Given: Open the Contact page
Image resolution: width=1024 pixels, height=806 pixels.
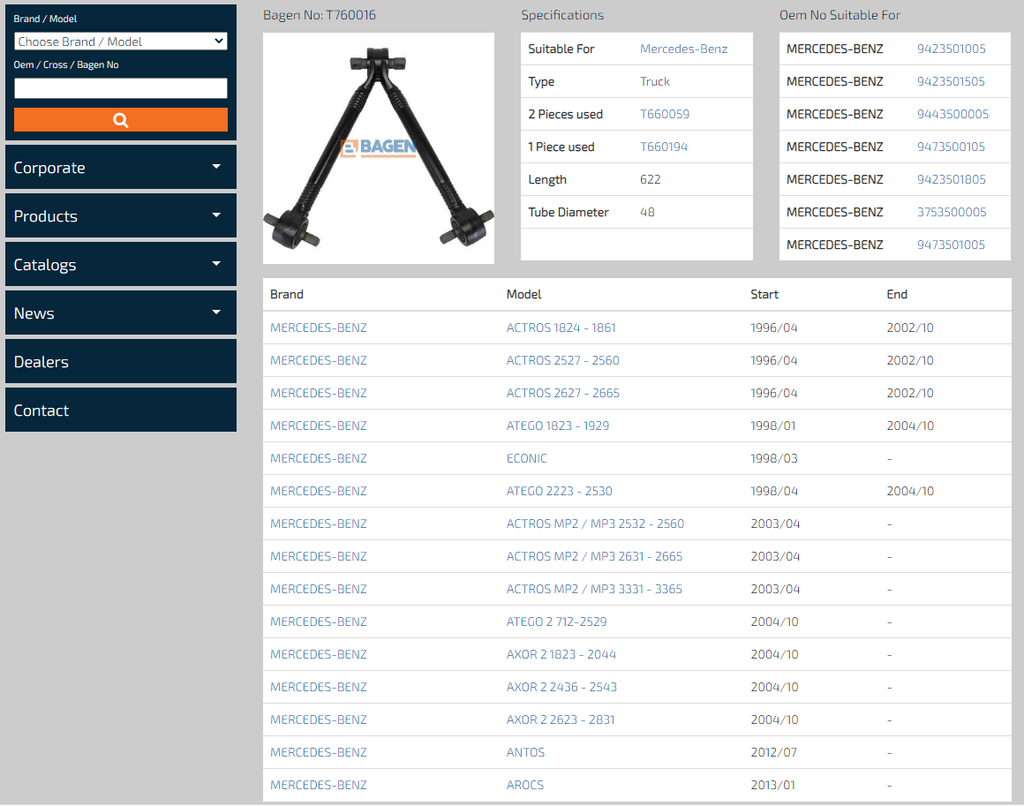Looking at the screenshot, I should pyautogui.click(x=121, y=410).
